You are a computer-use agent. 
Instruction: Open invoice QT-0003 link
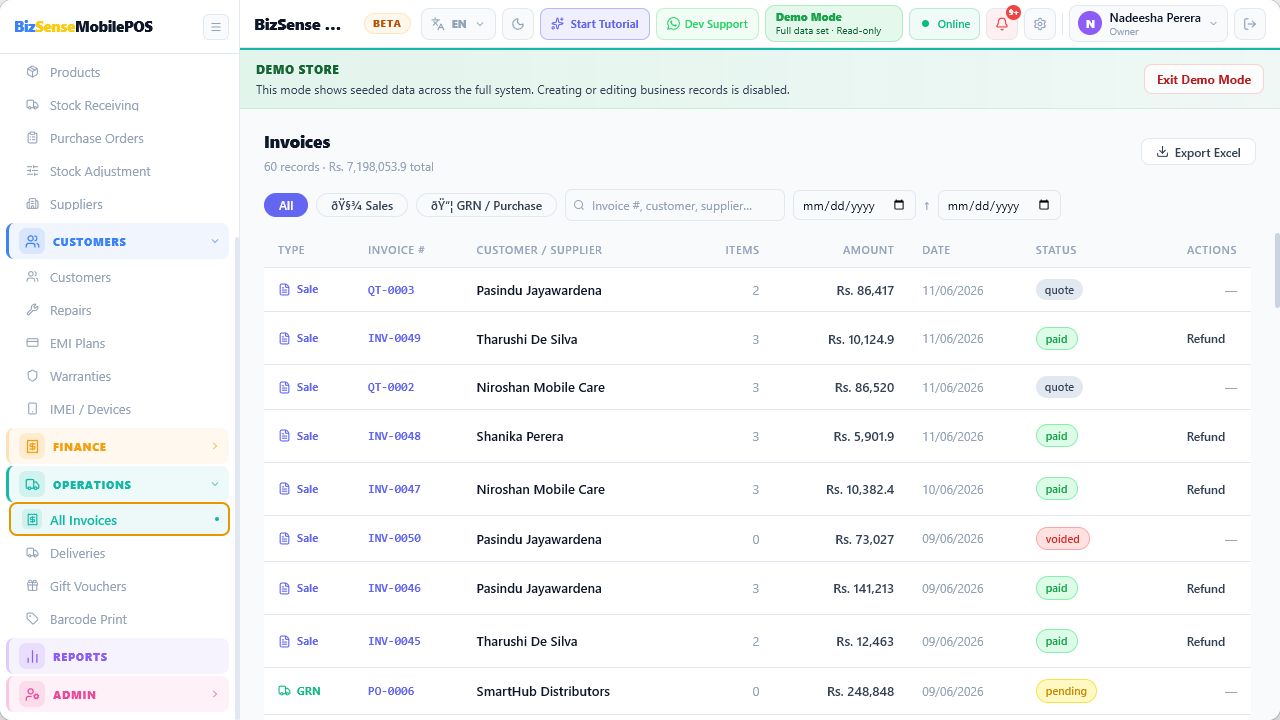tap(391, 290)
